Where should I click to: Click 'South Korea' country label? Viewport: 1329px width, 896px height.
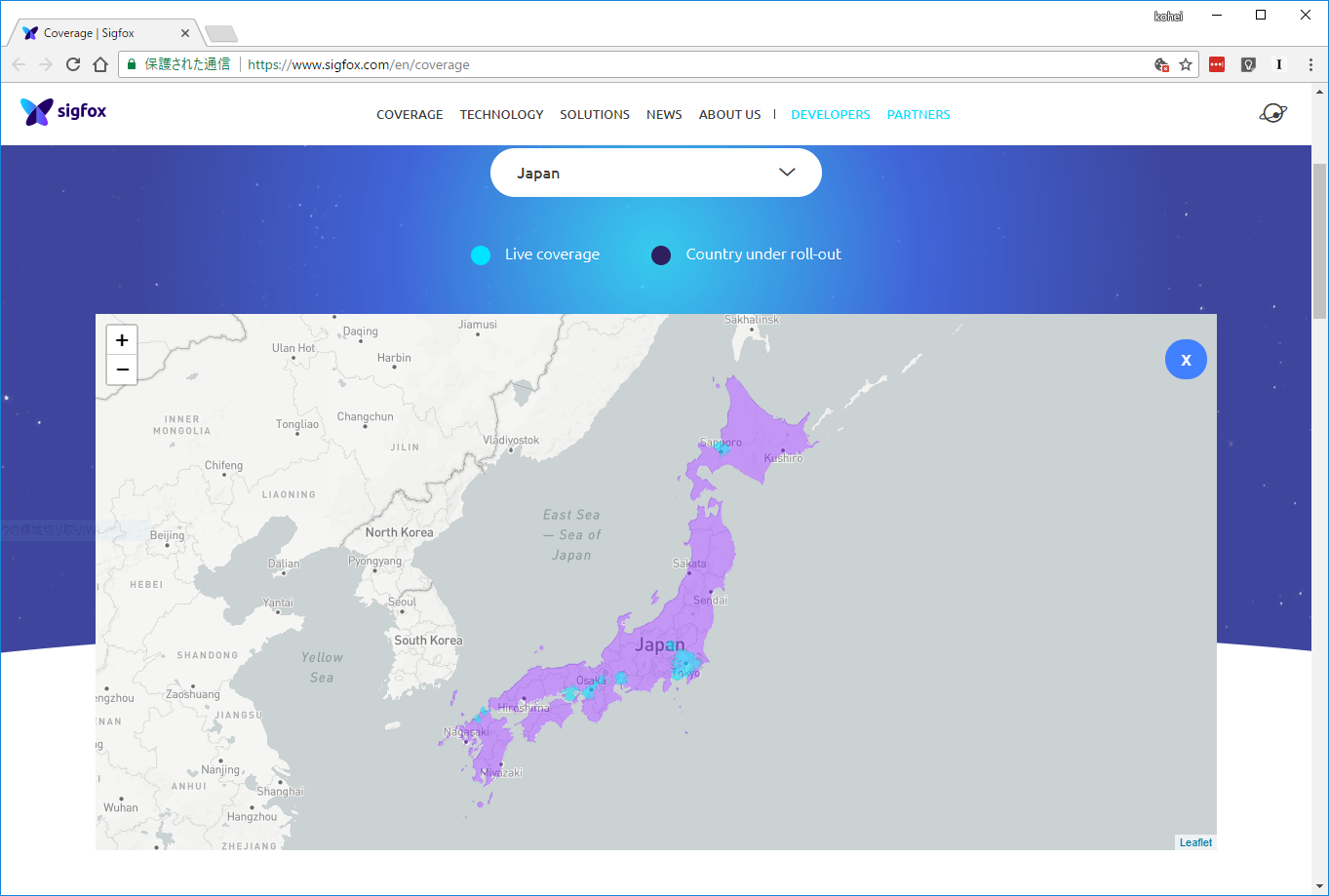[428, 641]
